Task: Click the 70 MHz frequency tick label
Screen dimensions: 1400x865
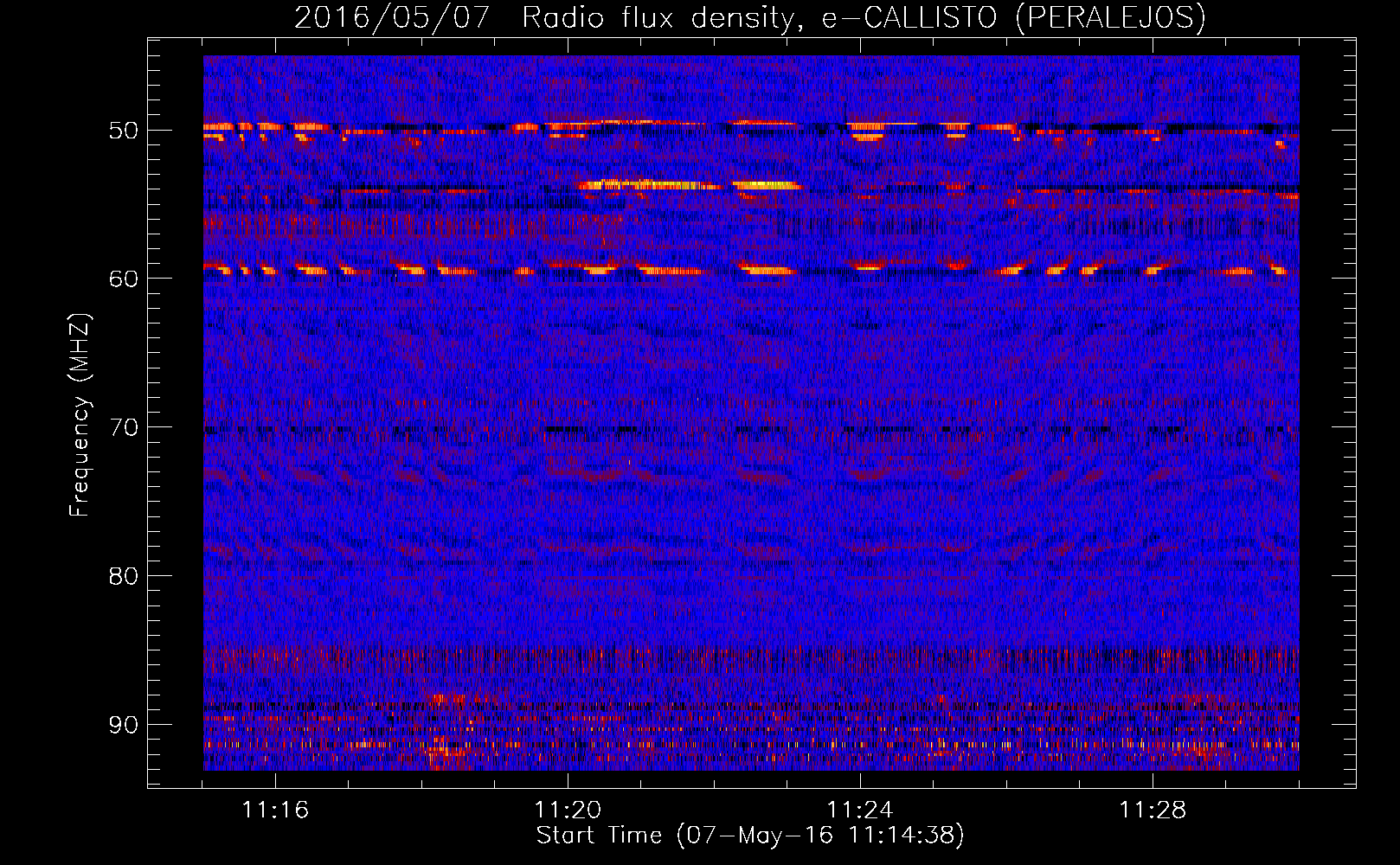Action: click(124, 427)
